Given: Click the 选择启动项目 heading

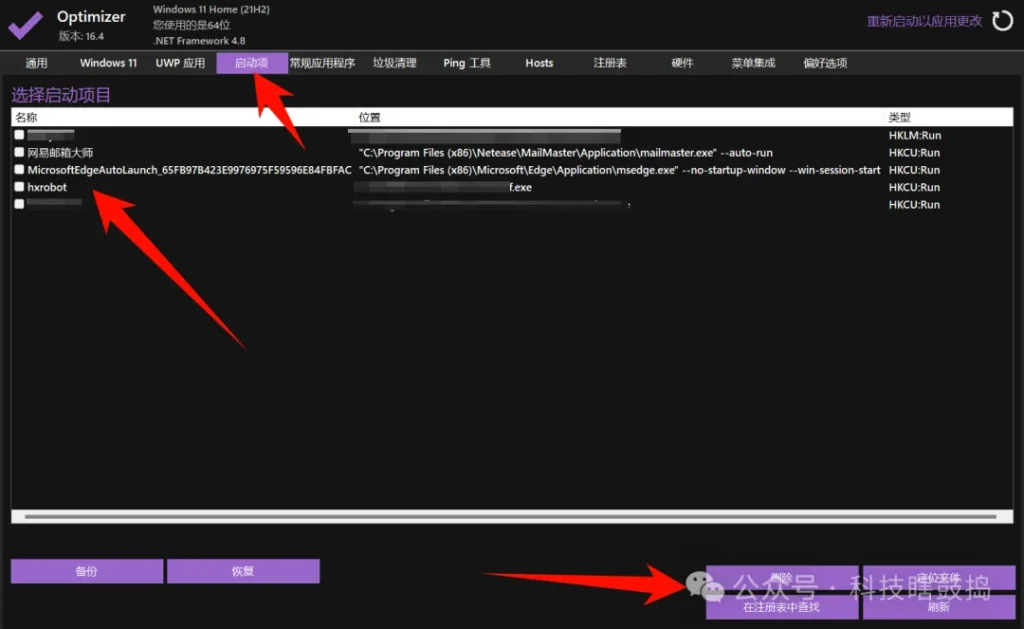Looking at the screenshot, I should [61, 95].
